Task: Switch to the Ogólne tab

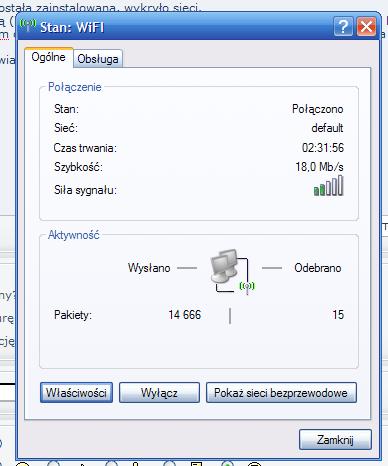Action: point(48,57)
